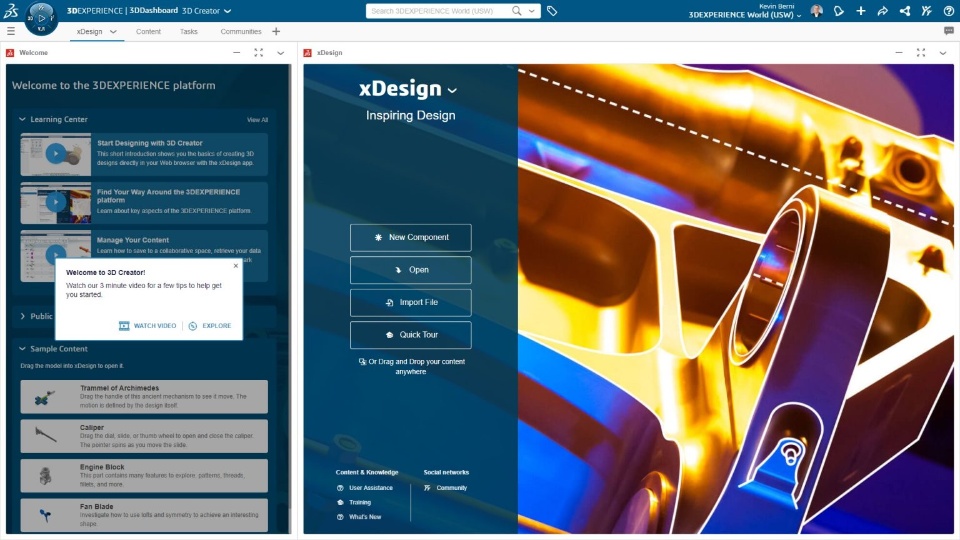
Task: Switch to the xDesign tab
Action: click(89, 31)
